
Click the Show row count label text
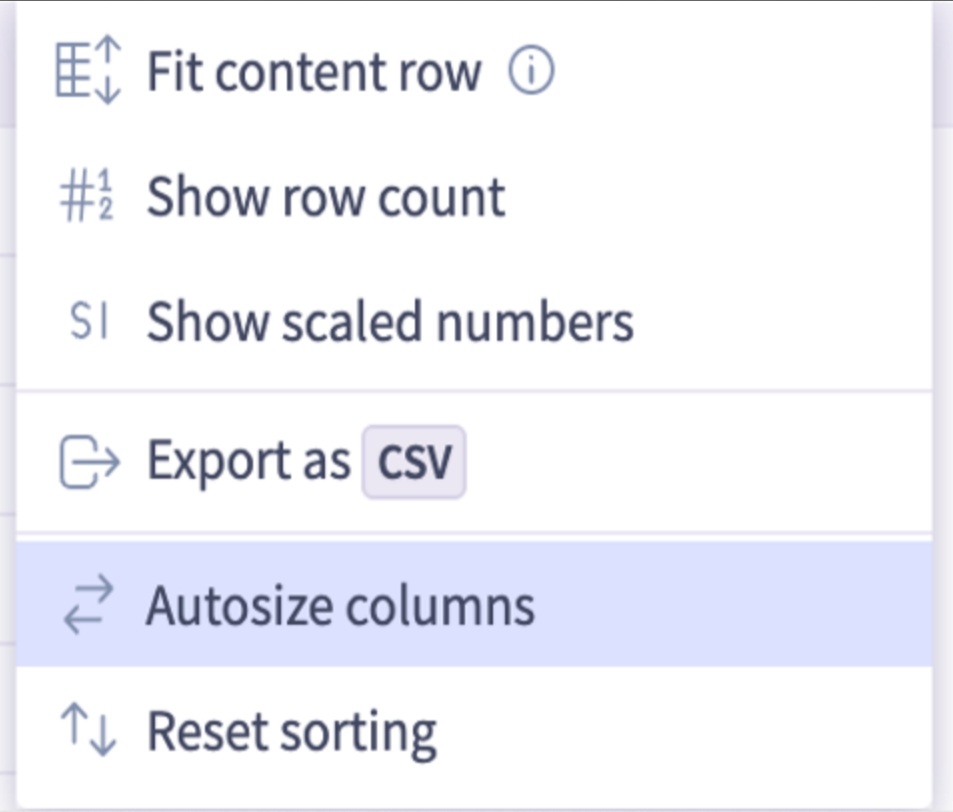point(325,196)
